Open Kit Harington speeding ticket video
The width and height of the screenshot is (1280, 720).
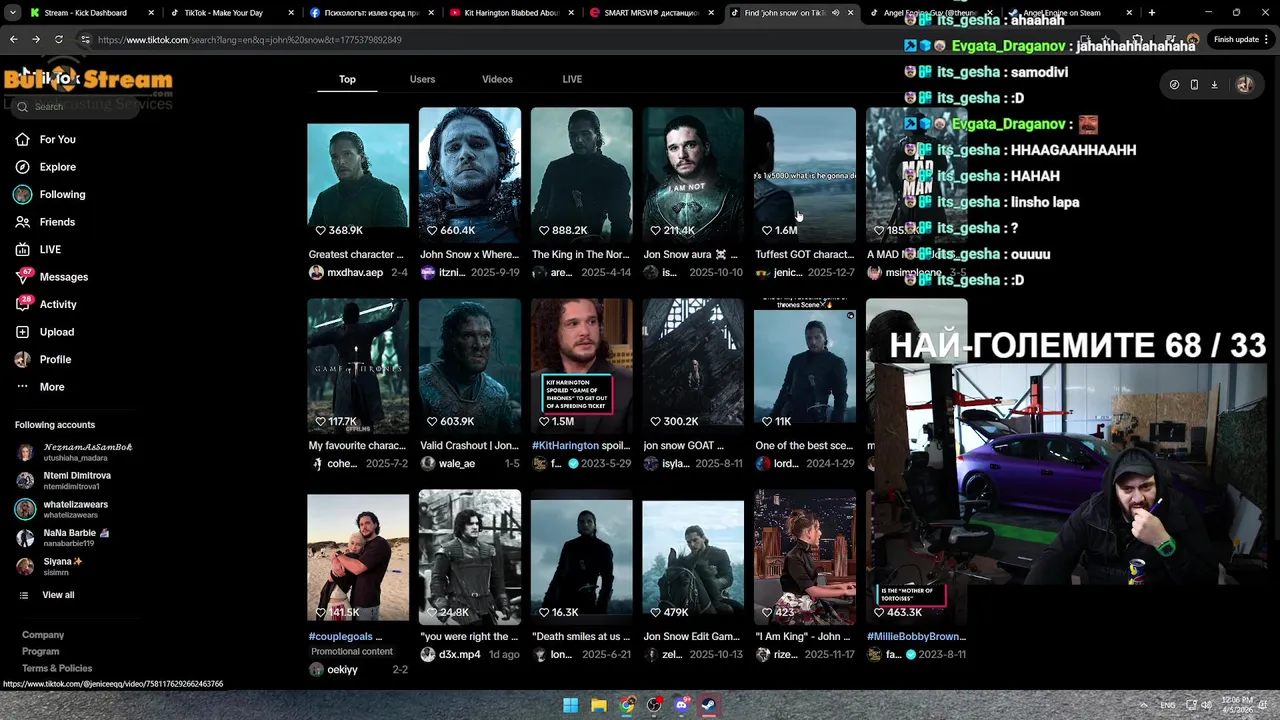(581, 366)
